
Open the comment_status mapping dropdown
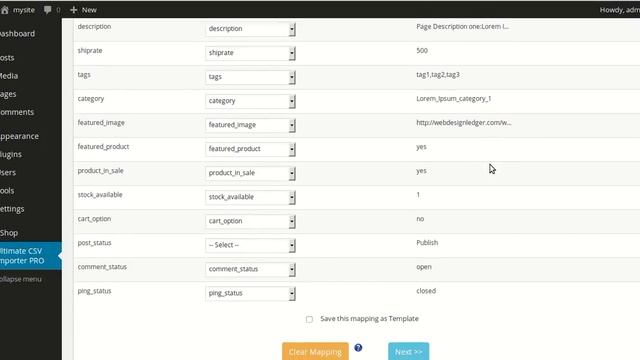coord(250,269)
